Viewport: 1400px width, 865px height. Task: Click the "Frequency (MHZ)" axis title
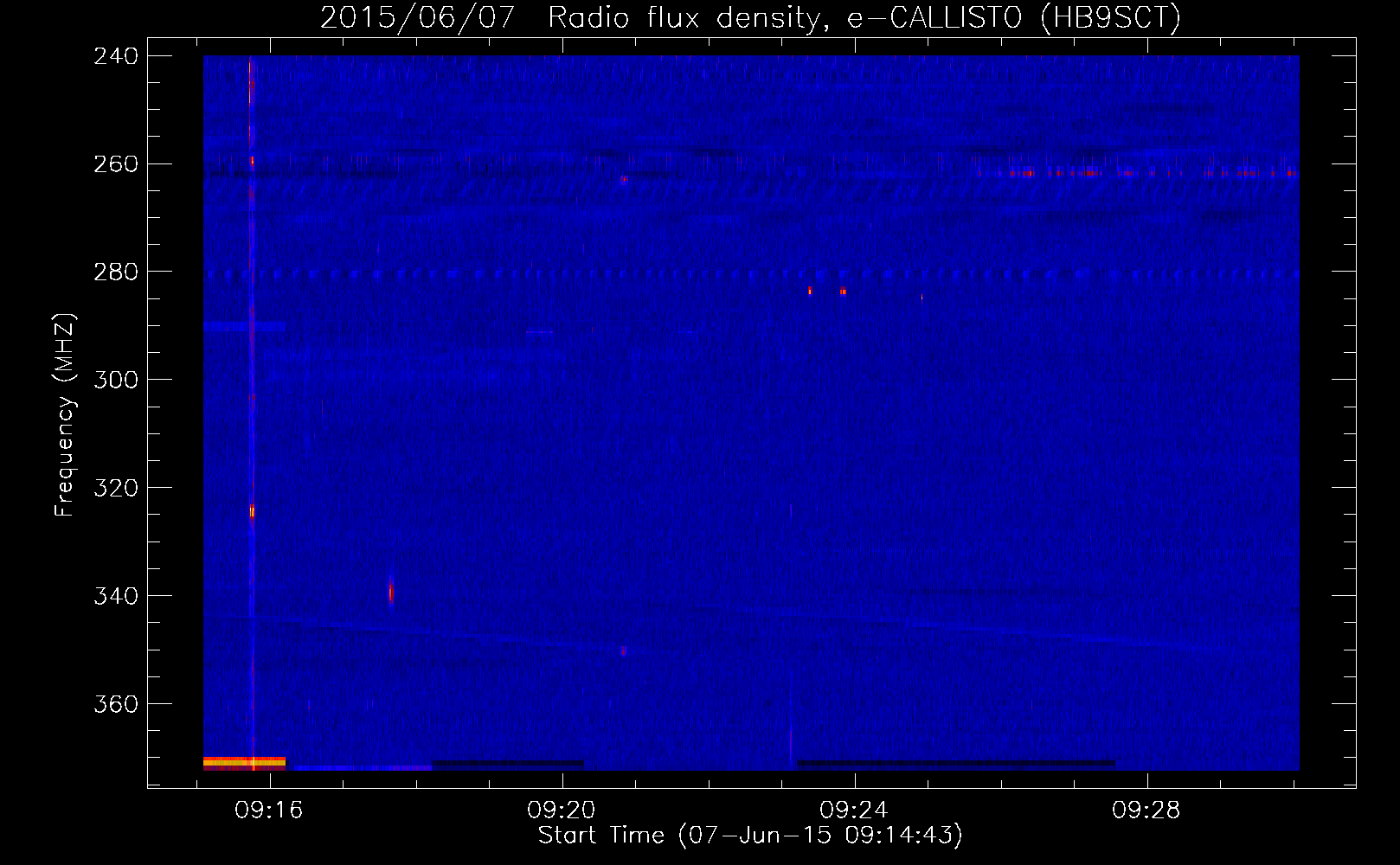pos(66,414)
